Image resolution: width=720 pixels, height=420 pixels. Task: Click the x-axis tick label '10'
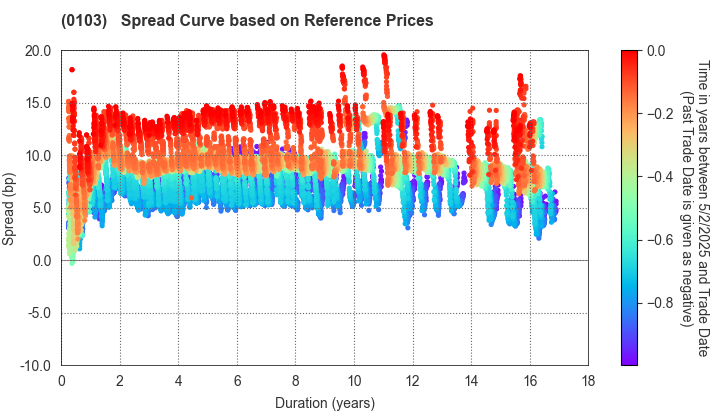(x=354, y=381)
